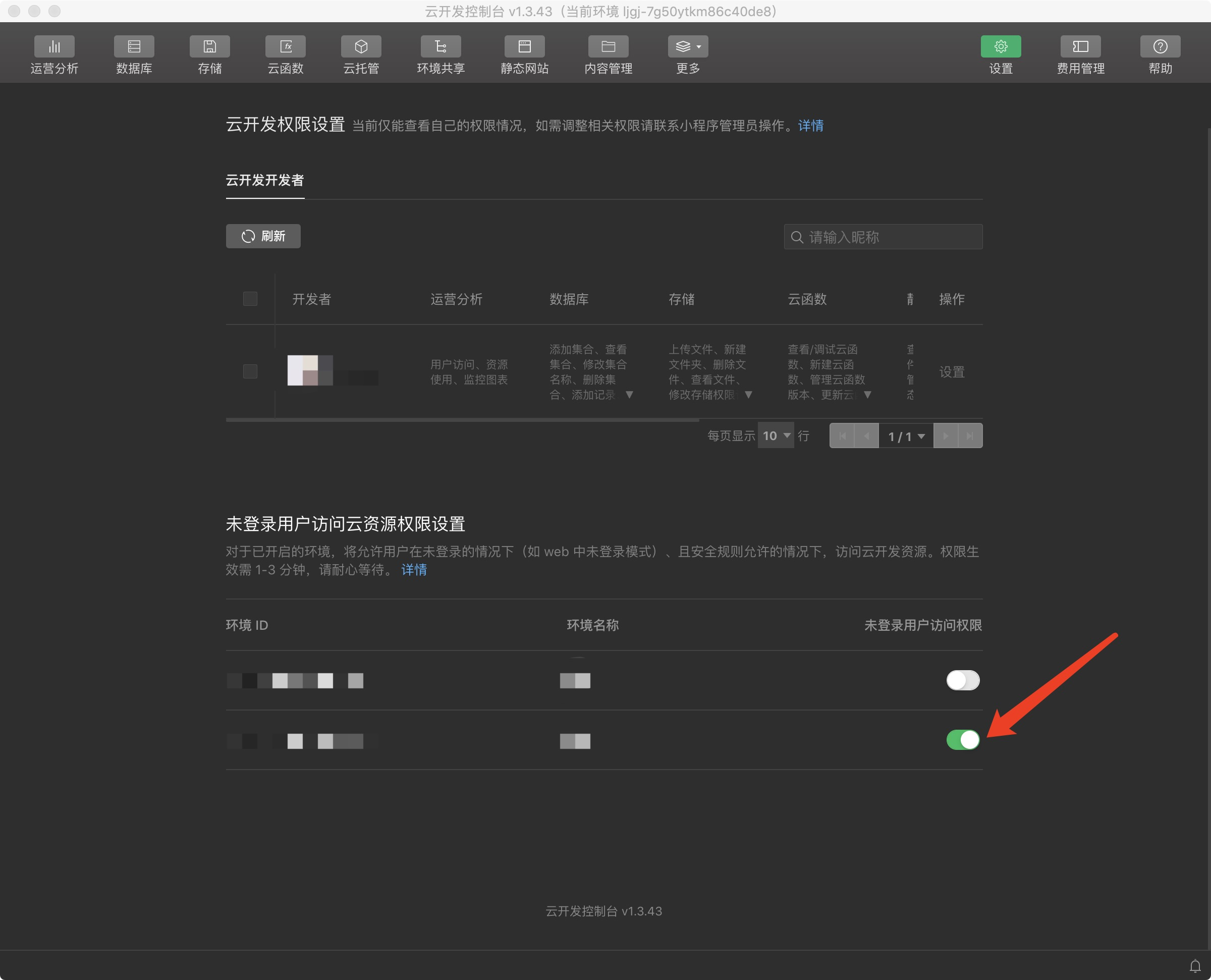Select the 云开发开发者 tab
1211x980 pixels.
265,180
